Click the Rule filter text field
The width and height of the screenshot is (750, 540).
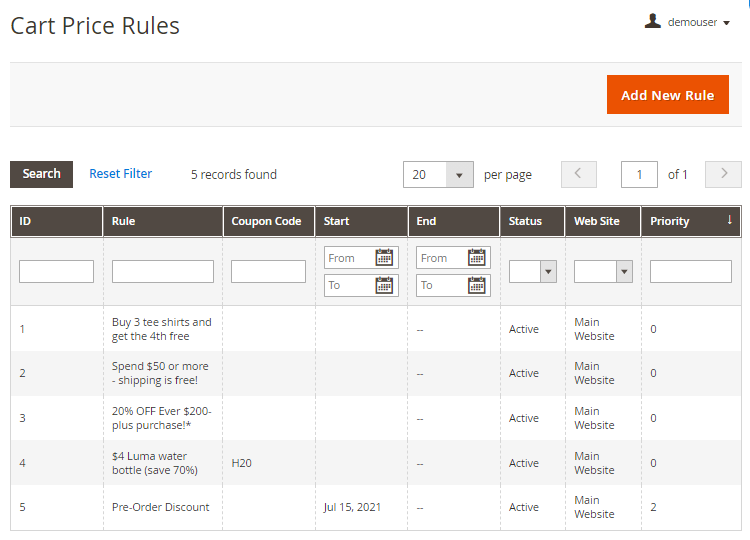[x=162, y=271]
